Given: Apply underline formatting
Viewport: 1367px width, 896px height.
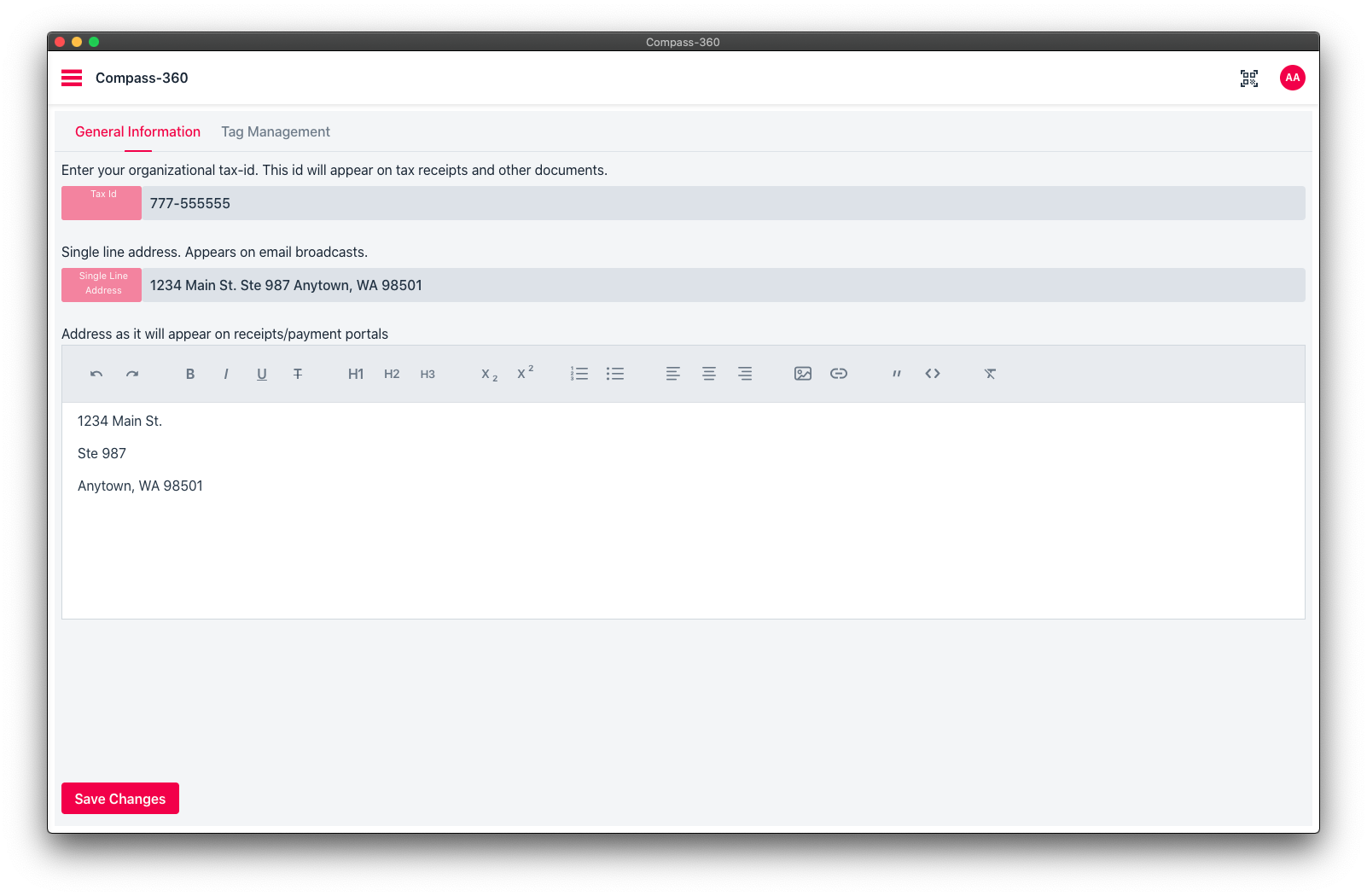Looking at the screenshot, I should coord(262,374).
